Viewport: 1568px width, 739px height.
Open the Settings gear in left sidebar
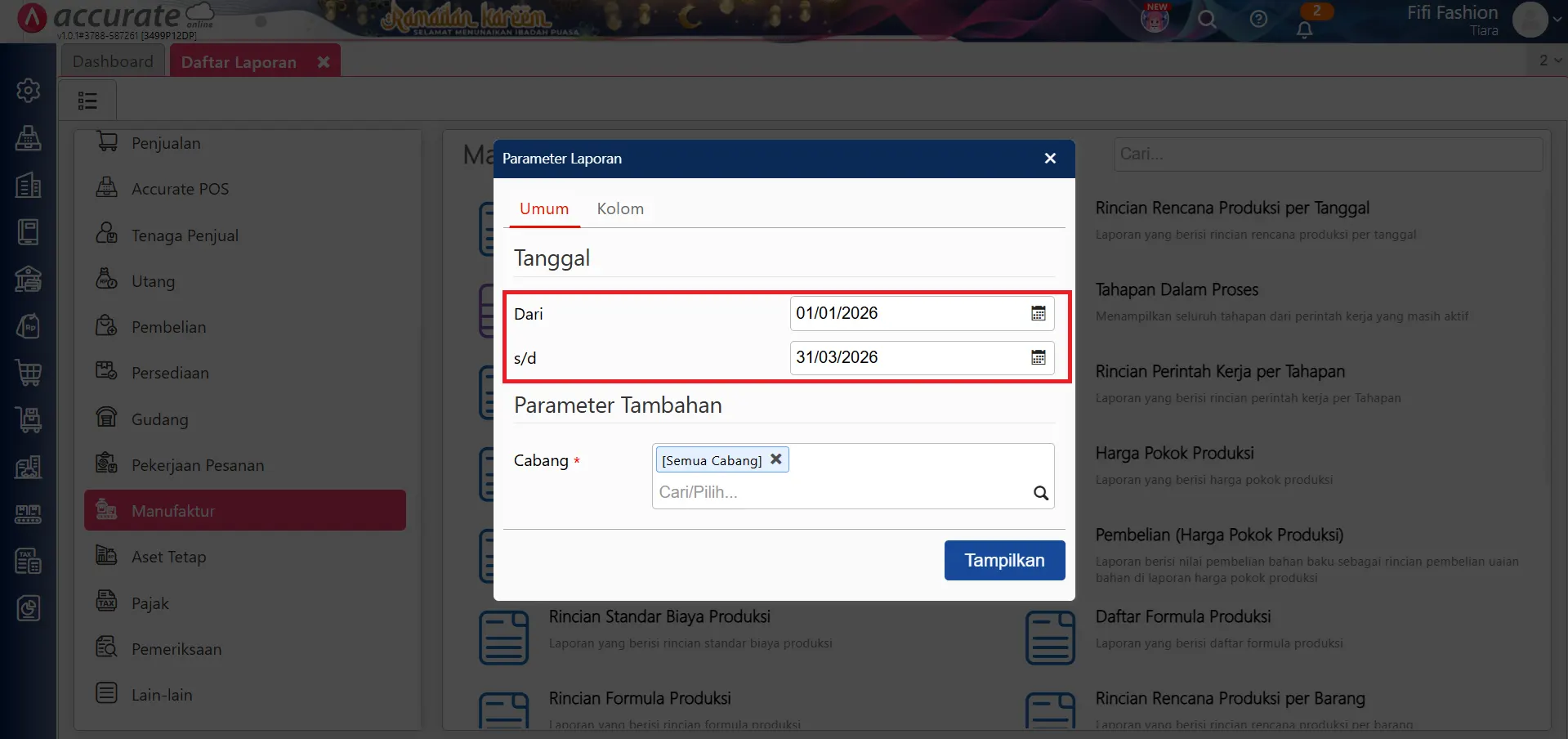point(29,91)
